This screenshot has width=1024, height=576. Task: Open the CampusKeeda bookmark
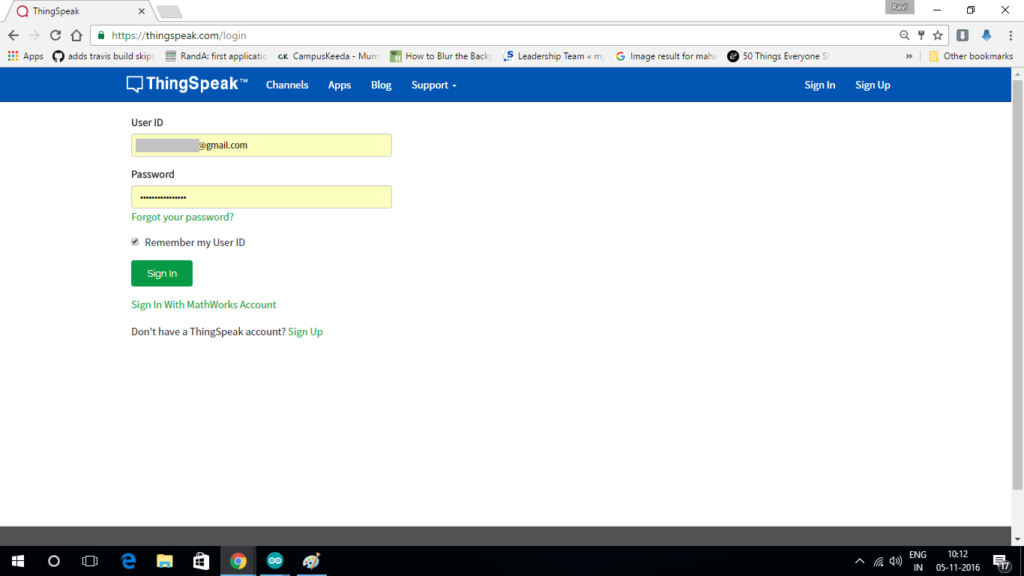point(328,56)
